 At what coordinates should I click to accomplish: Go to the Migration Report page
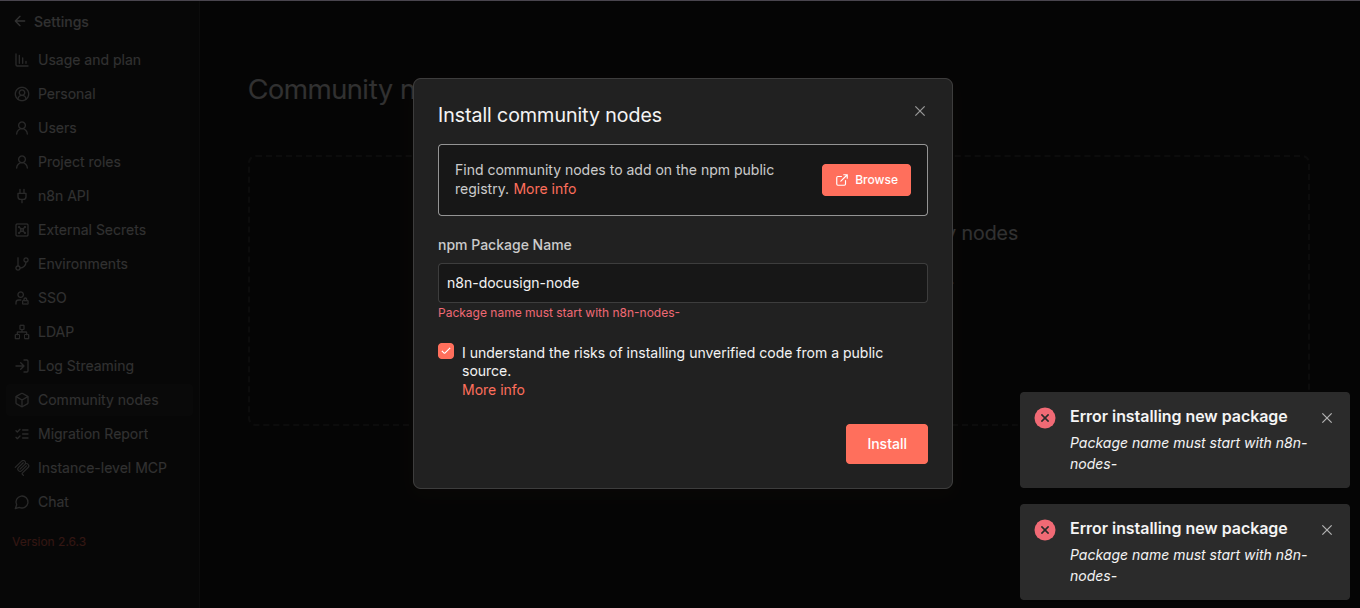92,434
